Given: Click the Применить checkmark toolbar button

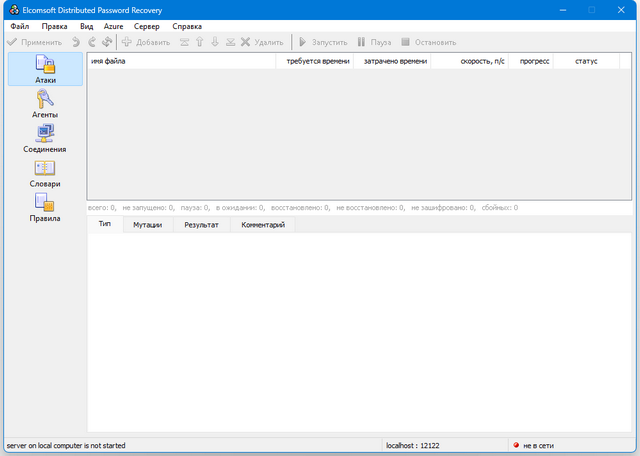Looking at the screenshot, I should coord(35,42).
